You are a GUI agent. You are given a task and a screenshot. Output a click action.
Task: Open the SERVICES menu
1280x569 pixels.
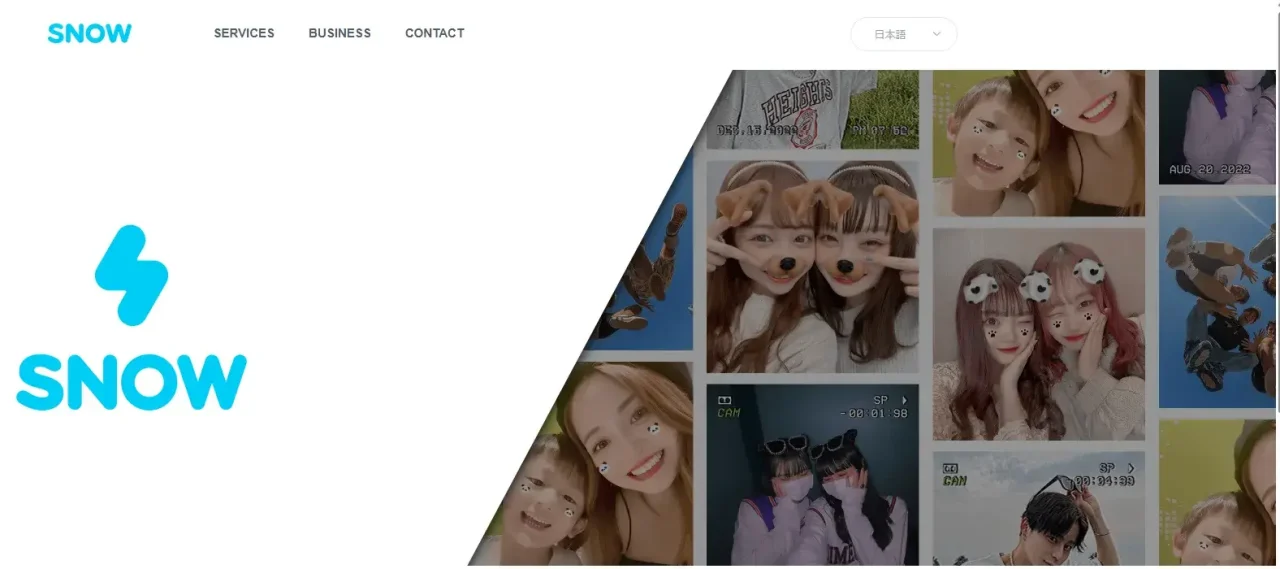click(x=244, y=33)
